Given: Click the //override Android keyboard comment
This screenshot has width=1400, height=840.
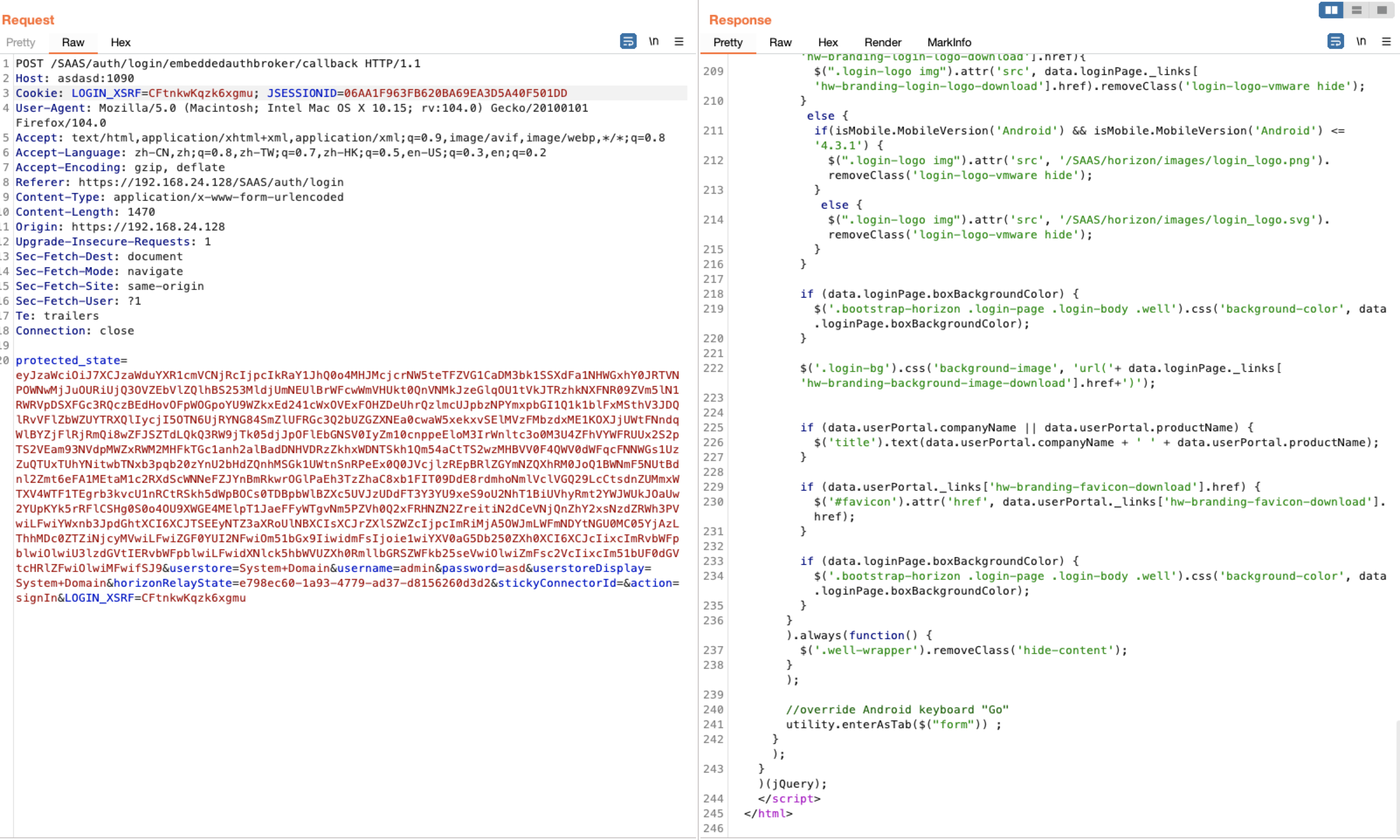Looking at the screenshot, I should pos(897,710).
